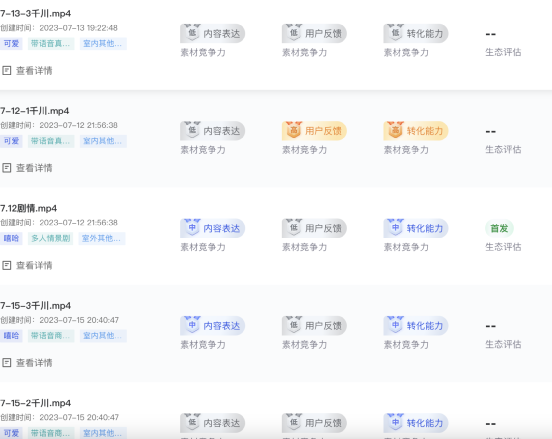Image resolution: width=552 pixels, height=439 pixels.
Task: Click medium 转化能力 badge in 7-15-2千川.mp4 row
Action: (415, 423)
